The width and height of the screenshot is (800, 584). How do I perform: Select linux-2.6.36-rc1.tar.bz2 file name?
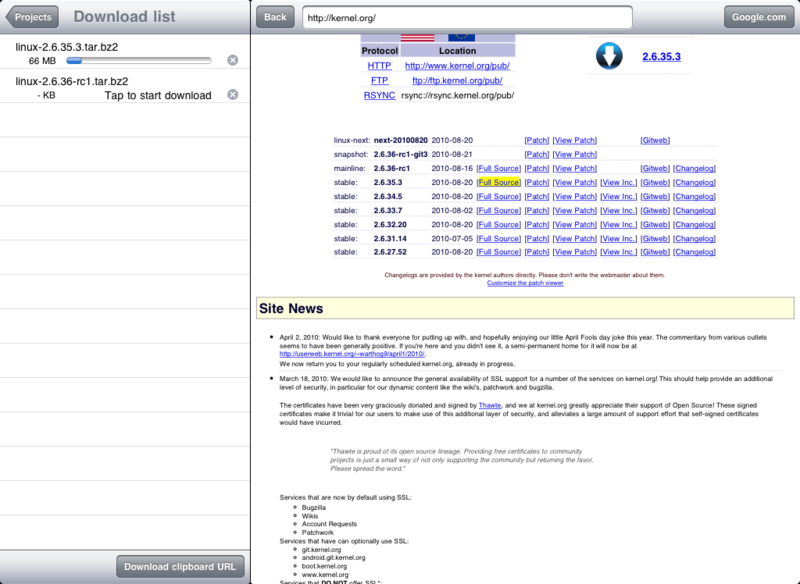tap(71, 81)
